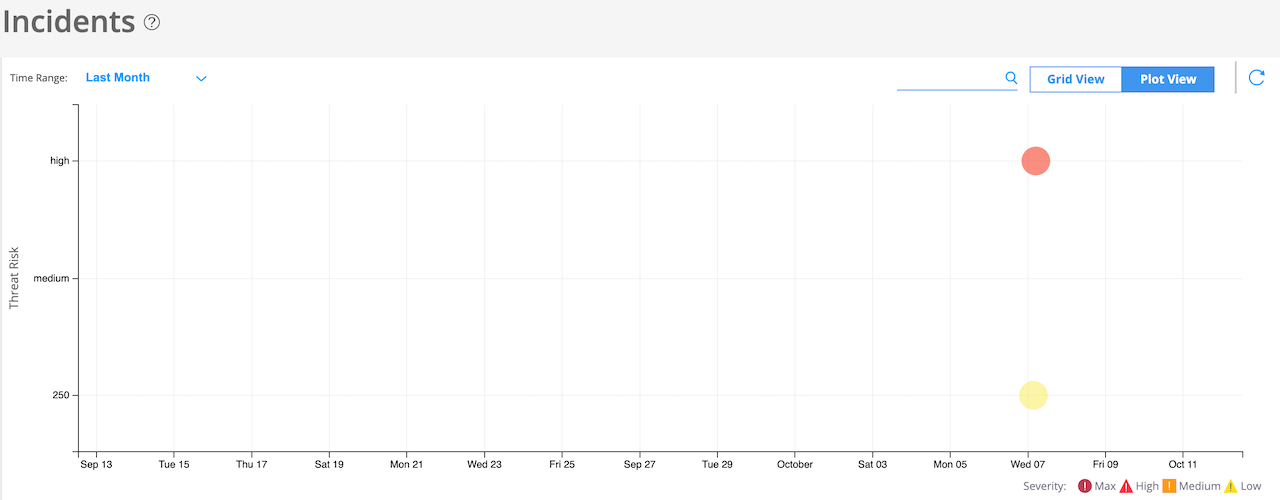
Task: Switch to Plot View
Action: (x=1168, y=79)
